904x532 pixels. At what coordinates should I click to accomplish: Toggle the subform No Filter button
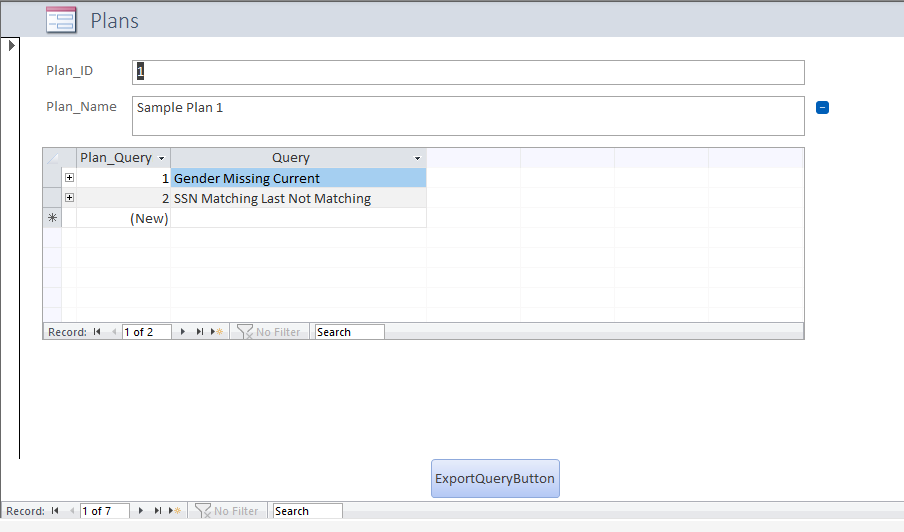(268, 332)
